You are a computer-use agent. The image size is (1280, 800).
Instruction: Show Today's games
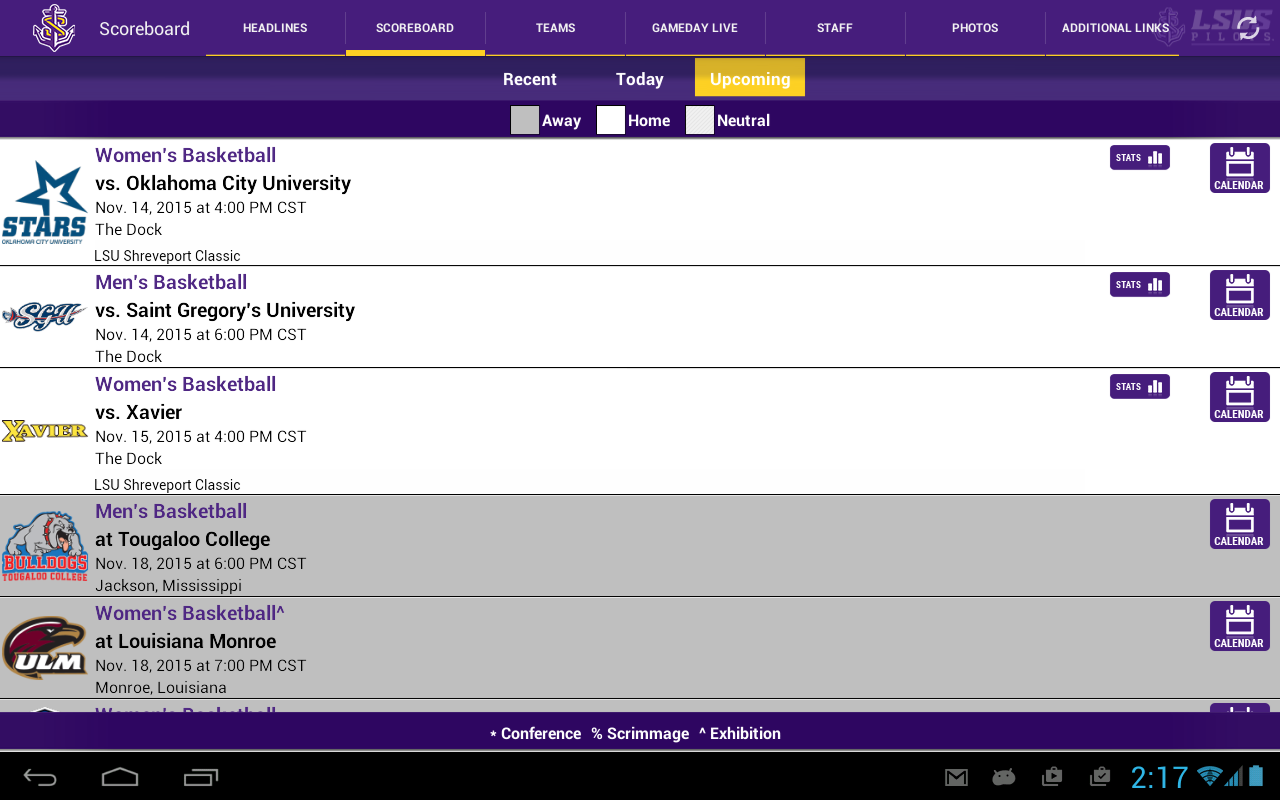[640, 79]
